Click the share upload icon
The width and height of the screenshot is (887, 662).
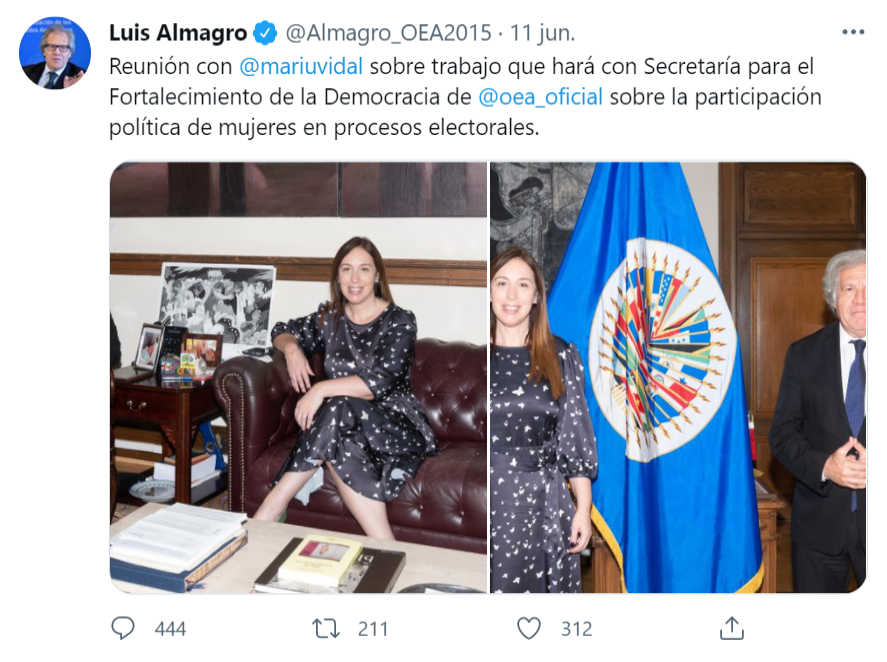pyautogui.click(x=731, y=628)
